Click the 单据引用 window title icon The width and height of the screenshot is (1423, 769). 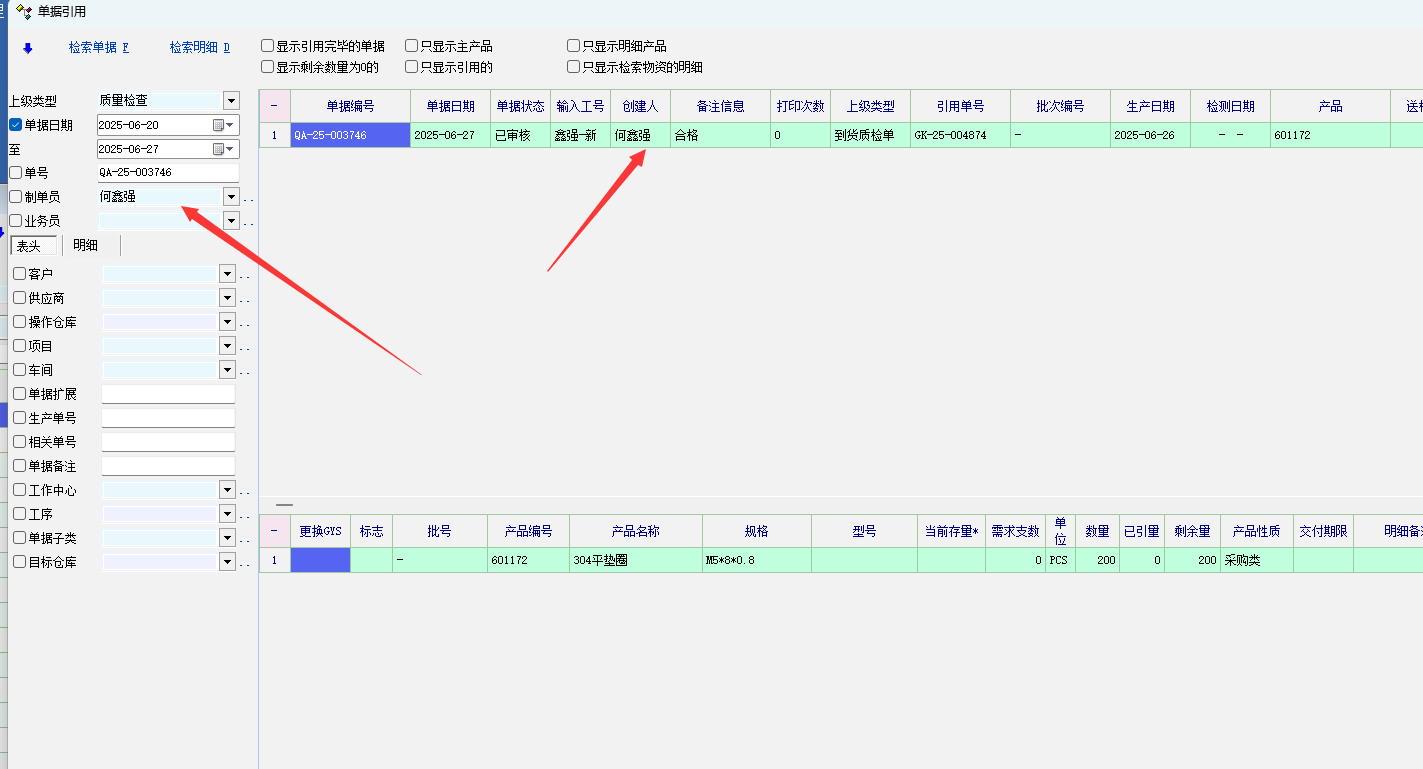click(24, 12)
